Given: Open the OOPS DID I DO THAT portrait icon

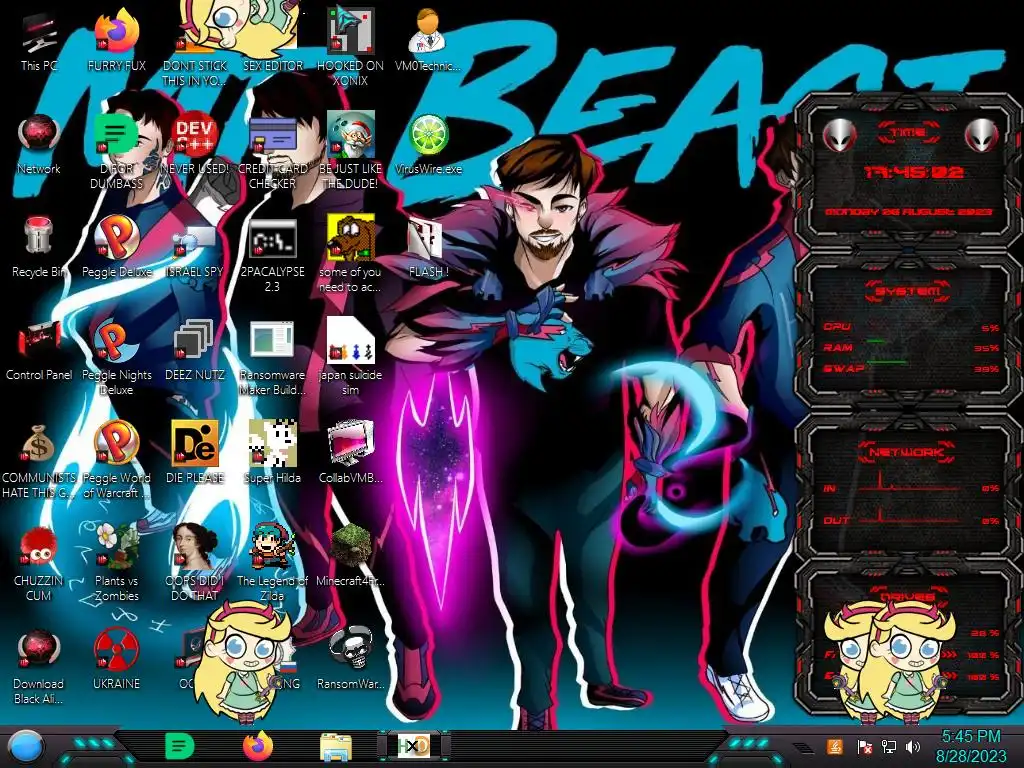Looking at the screenshot, I should coord(195,563).
